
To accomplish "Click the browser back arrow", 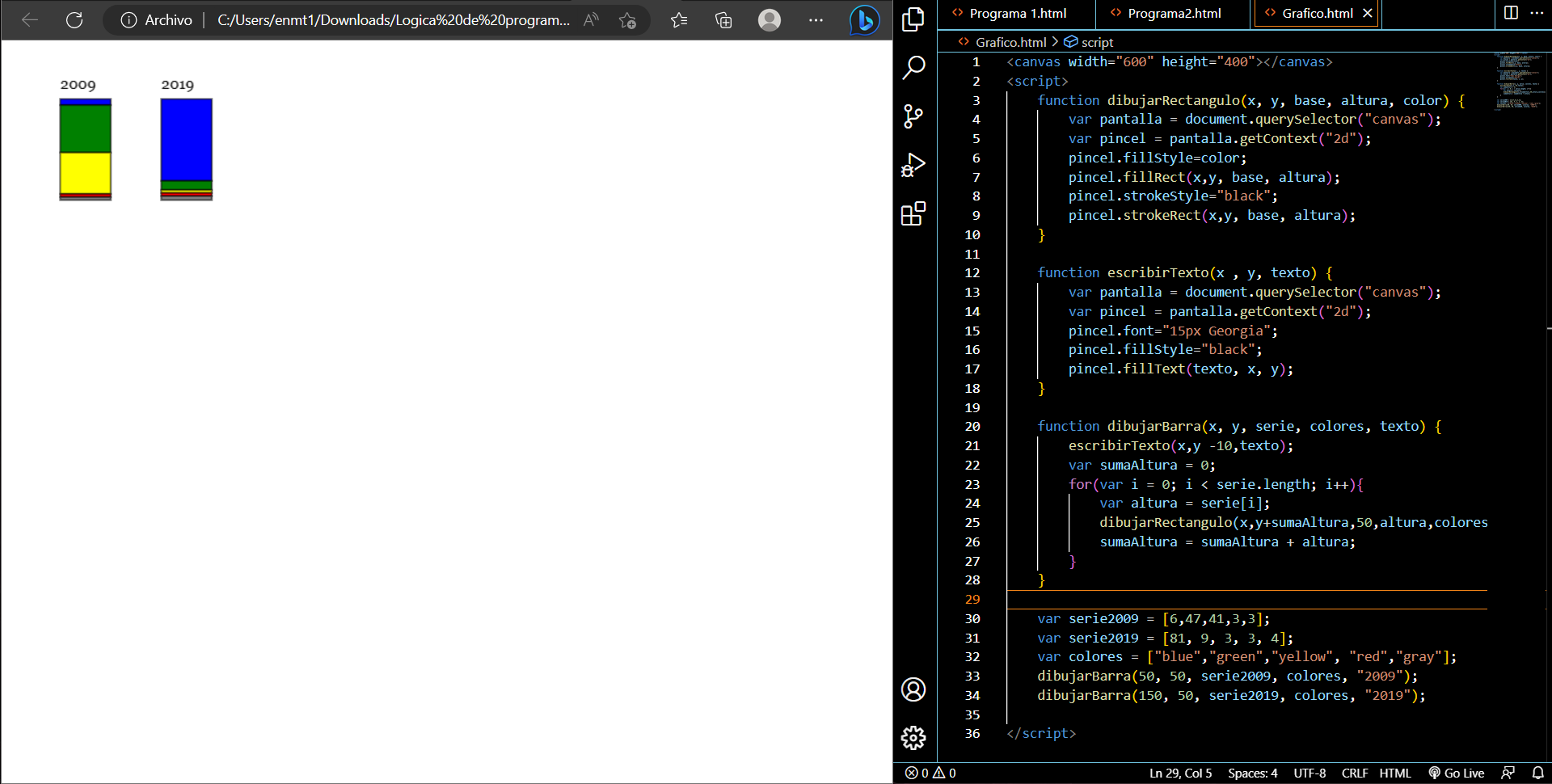I will pos(30,20).
